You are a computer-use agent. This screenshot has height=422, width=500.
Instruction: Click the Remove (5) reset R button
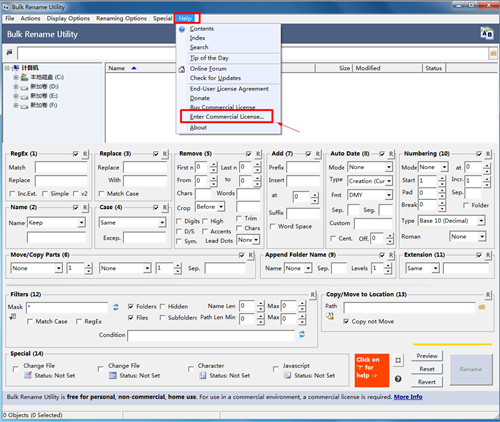click(258, 154)
